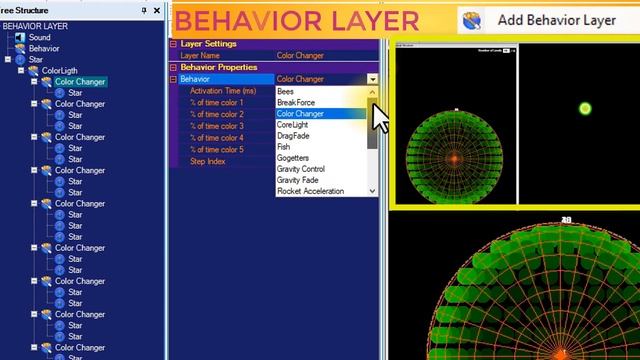640x360 pixels.
Task: Click the Layer Name value field
Action: [x=327, y=56]
